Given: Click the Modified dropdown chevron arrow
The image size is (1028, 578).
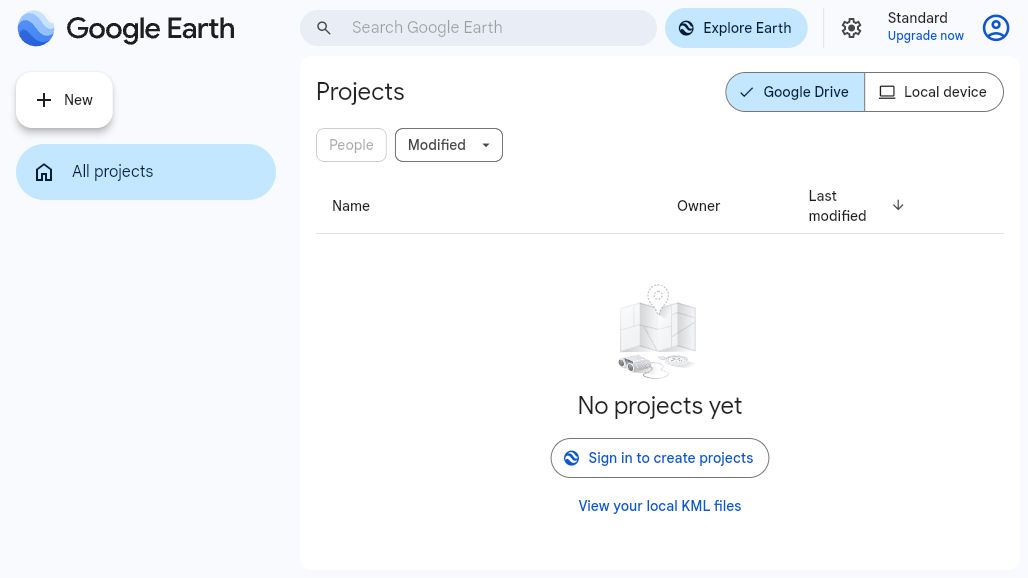Looking at the screenshot, I should [486, 145].
